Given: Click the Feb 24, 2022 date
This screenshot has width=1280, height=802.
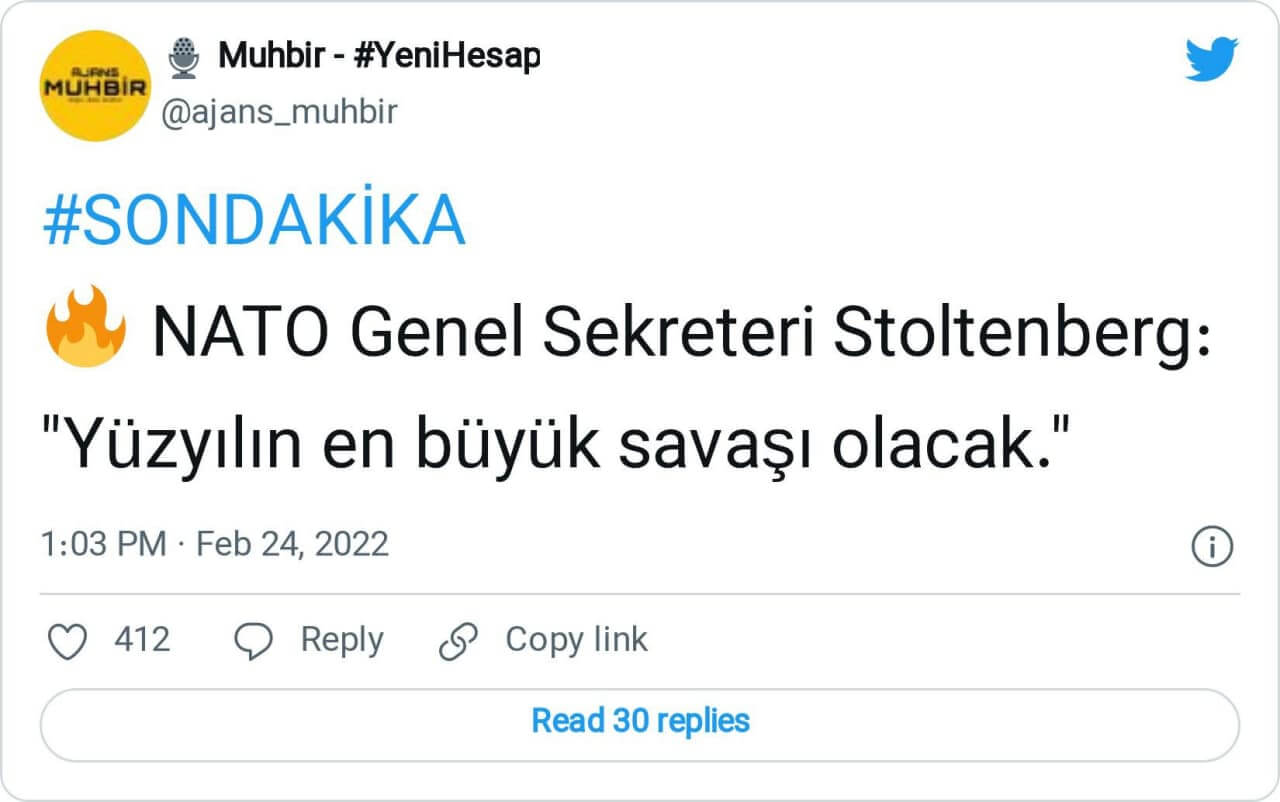Looking at the screenshot, I should click(292, 545).
